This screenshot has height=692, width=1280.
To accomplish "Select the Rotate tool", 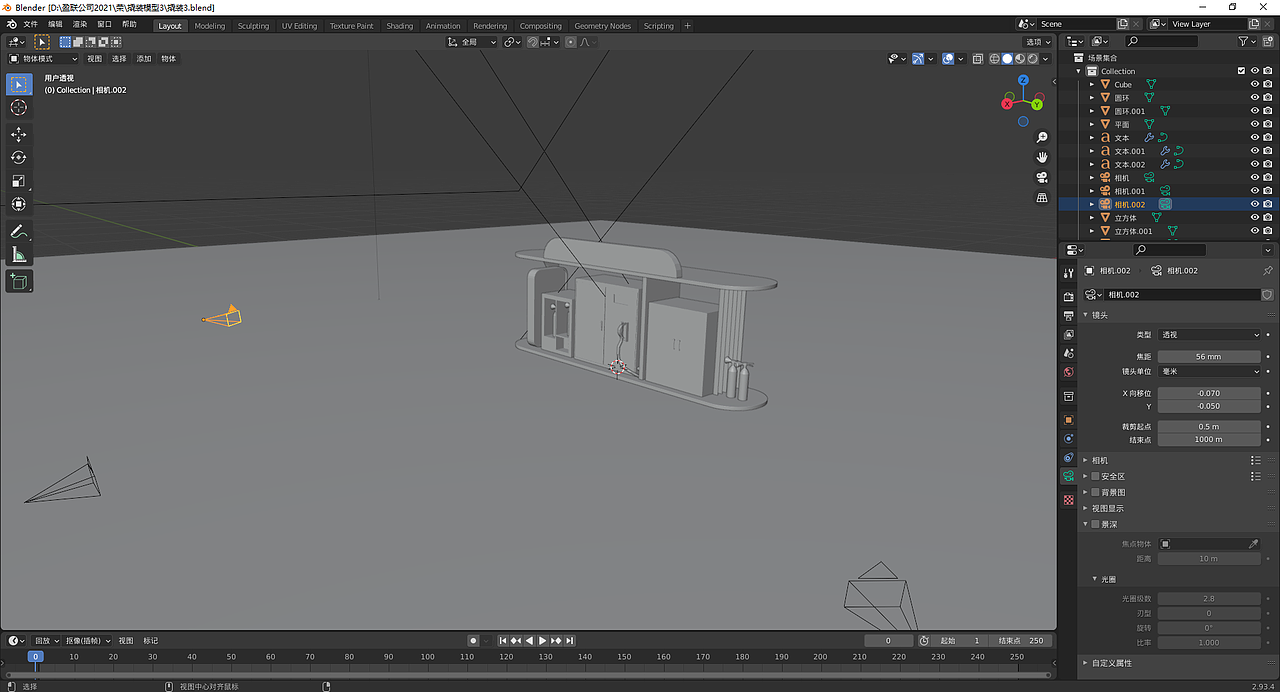I will coord(19,157).
